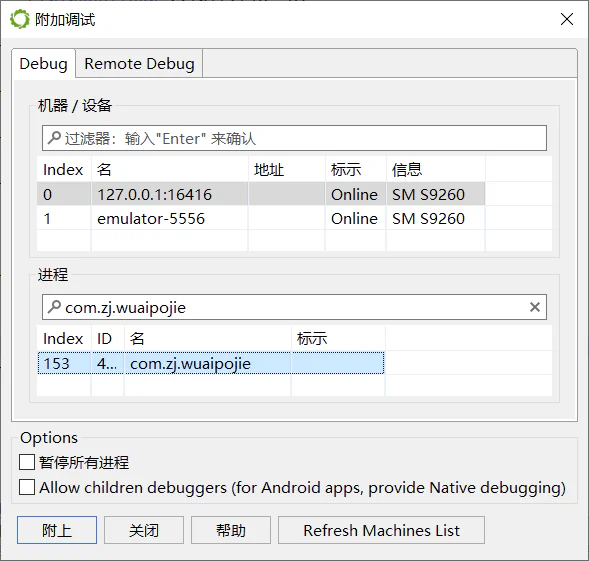This screenshot has height=561, width=589.
Task: Close the 附加调试 dialog window
Action: point(566,19)
